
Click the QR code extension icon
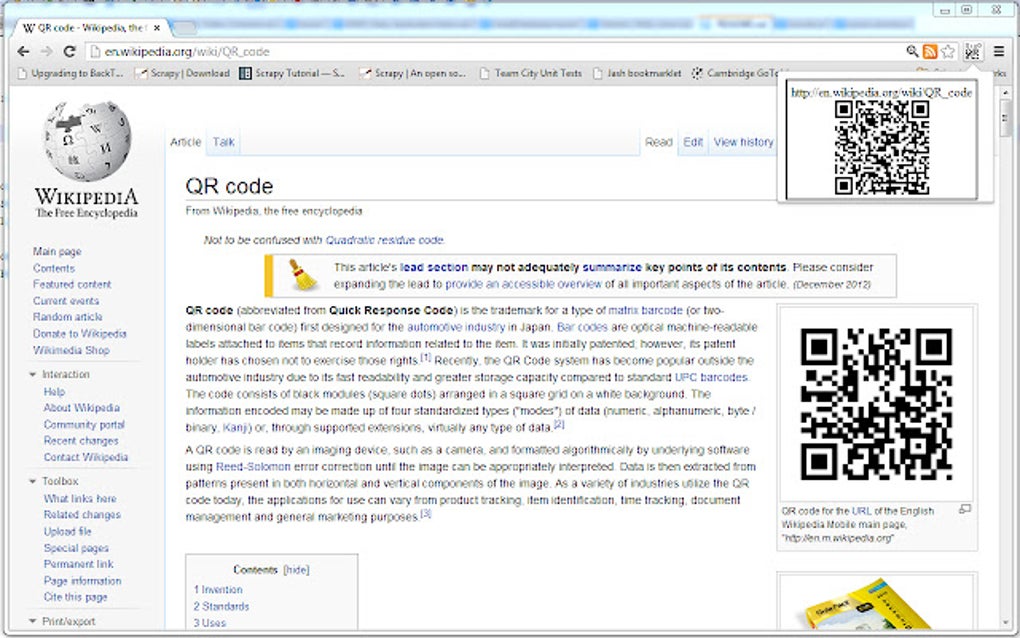pos(973,51)
